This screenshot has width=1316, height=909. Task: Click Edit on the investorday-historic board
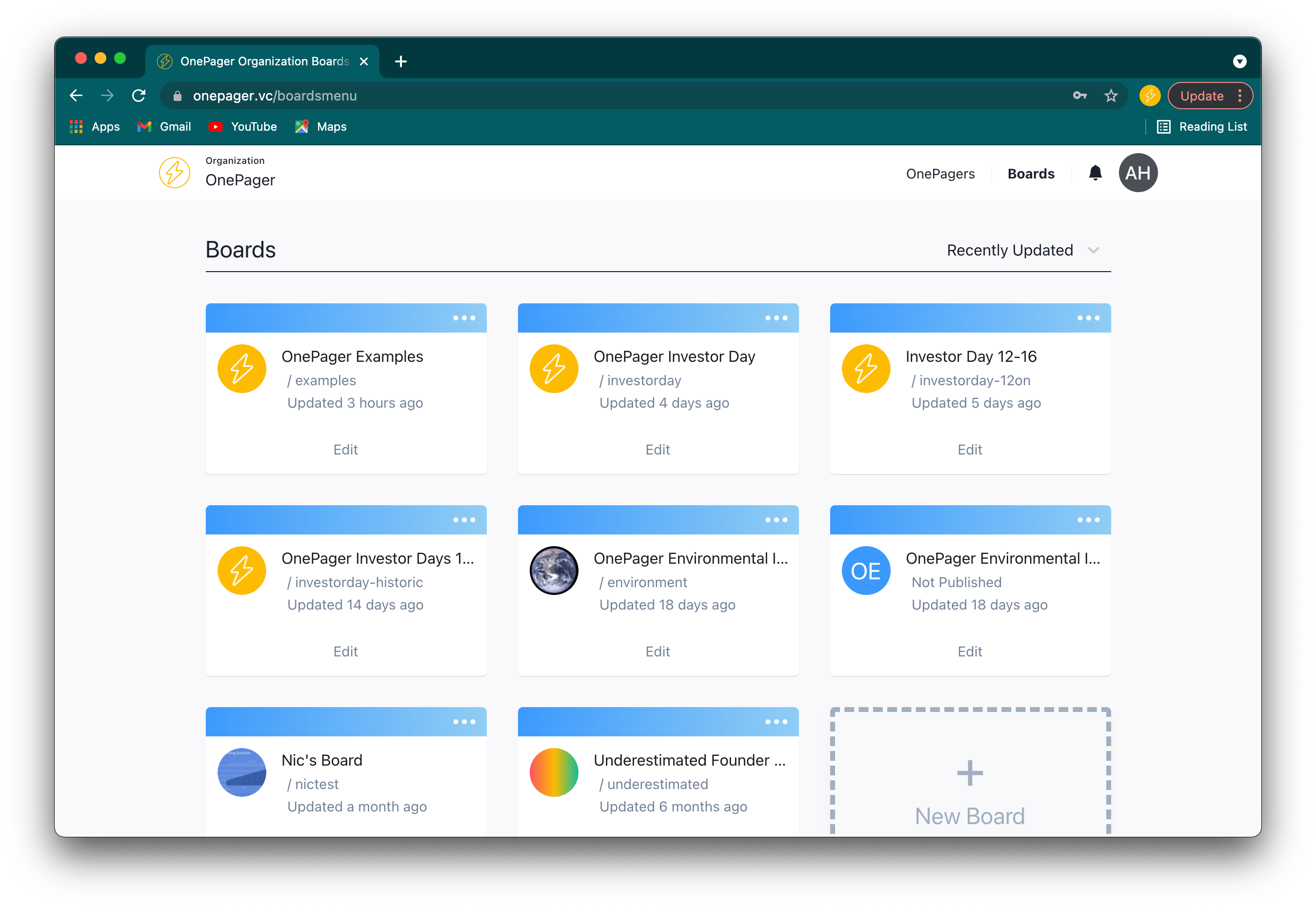(345, 651)
